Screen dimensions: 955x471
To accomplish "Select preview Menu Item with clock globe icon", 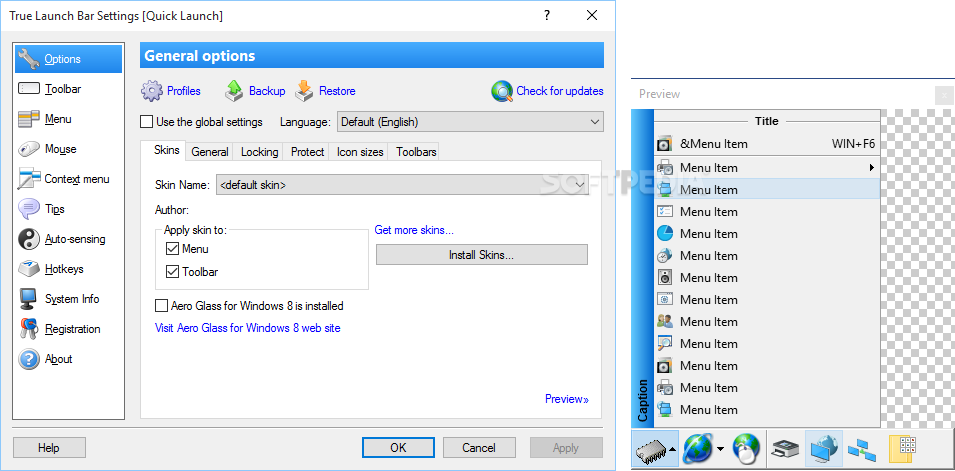I will 767,255.
